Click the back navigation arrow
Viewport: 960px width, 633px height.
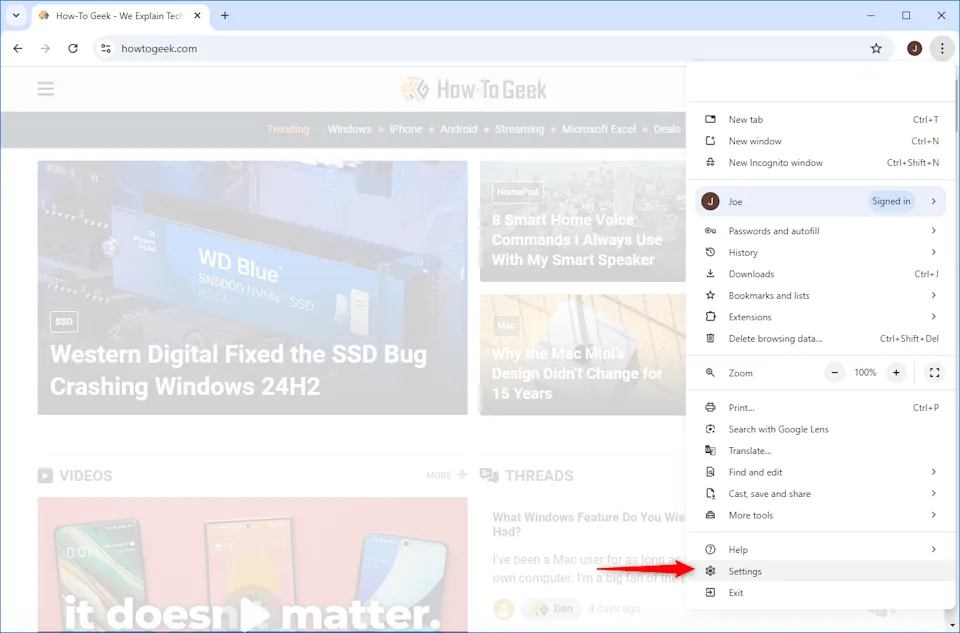(x=18, y=48)
